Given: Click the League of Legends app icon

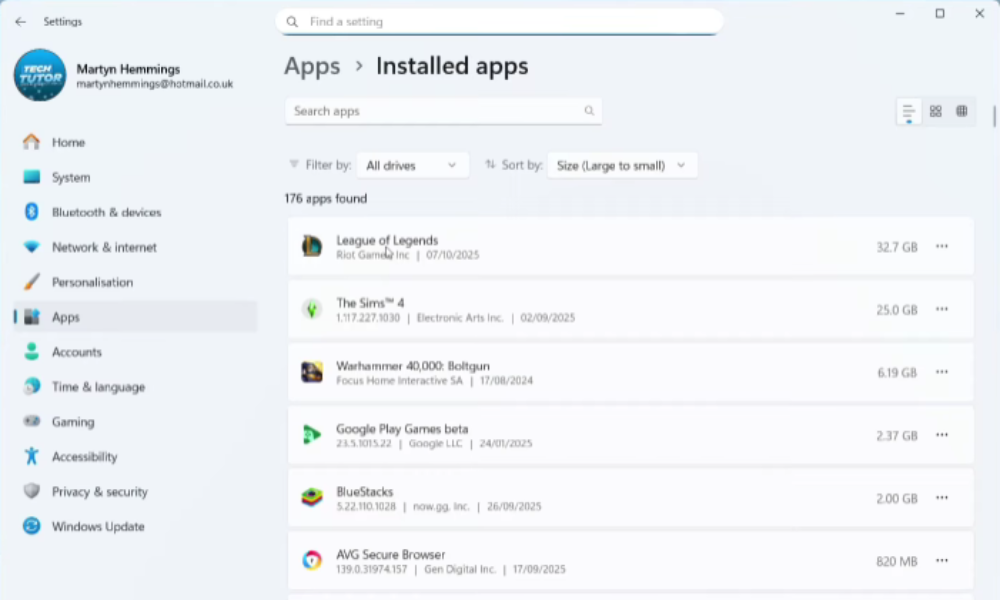Looking at the screenshot, I should 312,247.
